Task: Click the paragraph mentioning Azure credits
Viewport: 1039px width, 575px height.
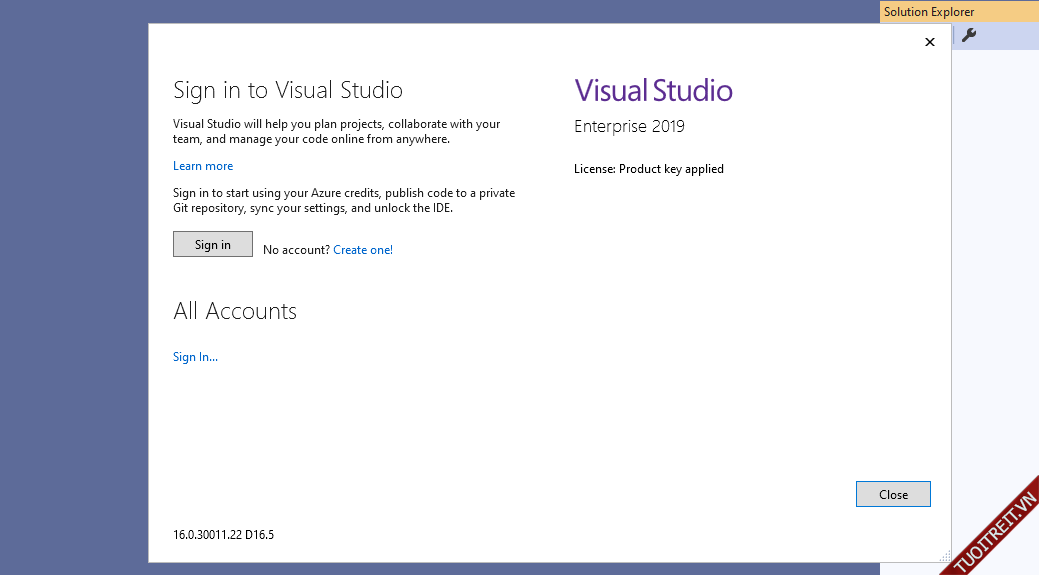Action: point(344,200)
